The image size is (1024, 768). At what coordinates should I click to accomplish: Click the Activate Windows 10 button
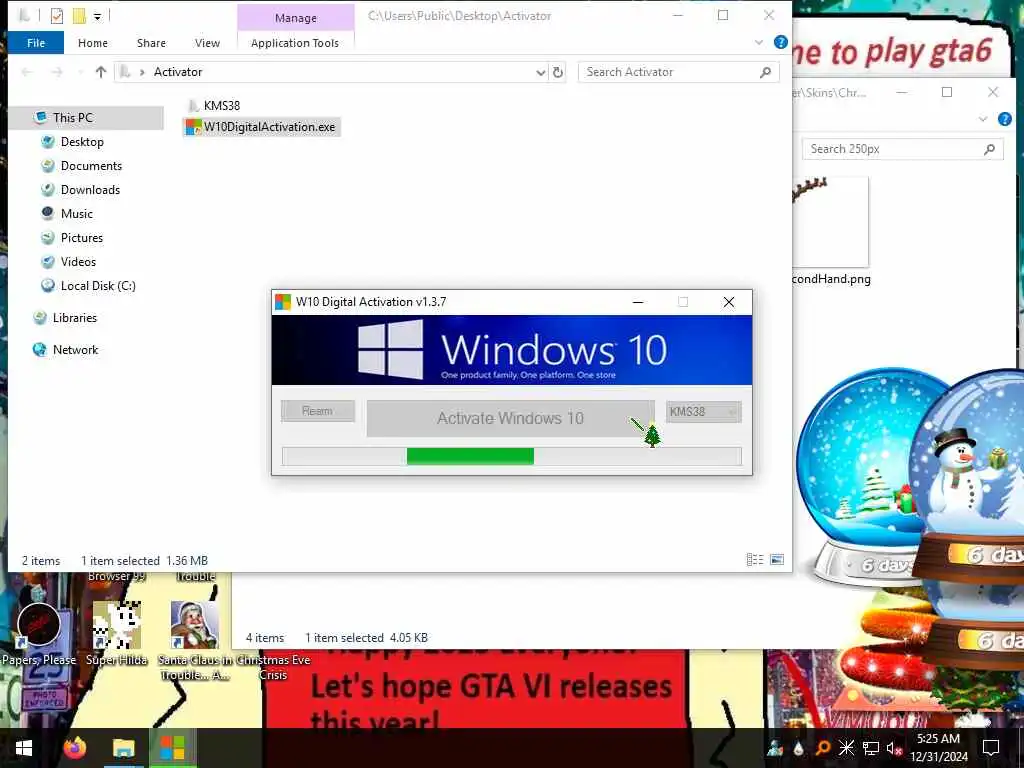(510, 418)
